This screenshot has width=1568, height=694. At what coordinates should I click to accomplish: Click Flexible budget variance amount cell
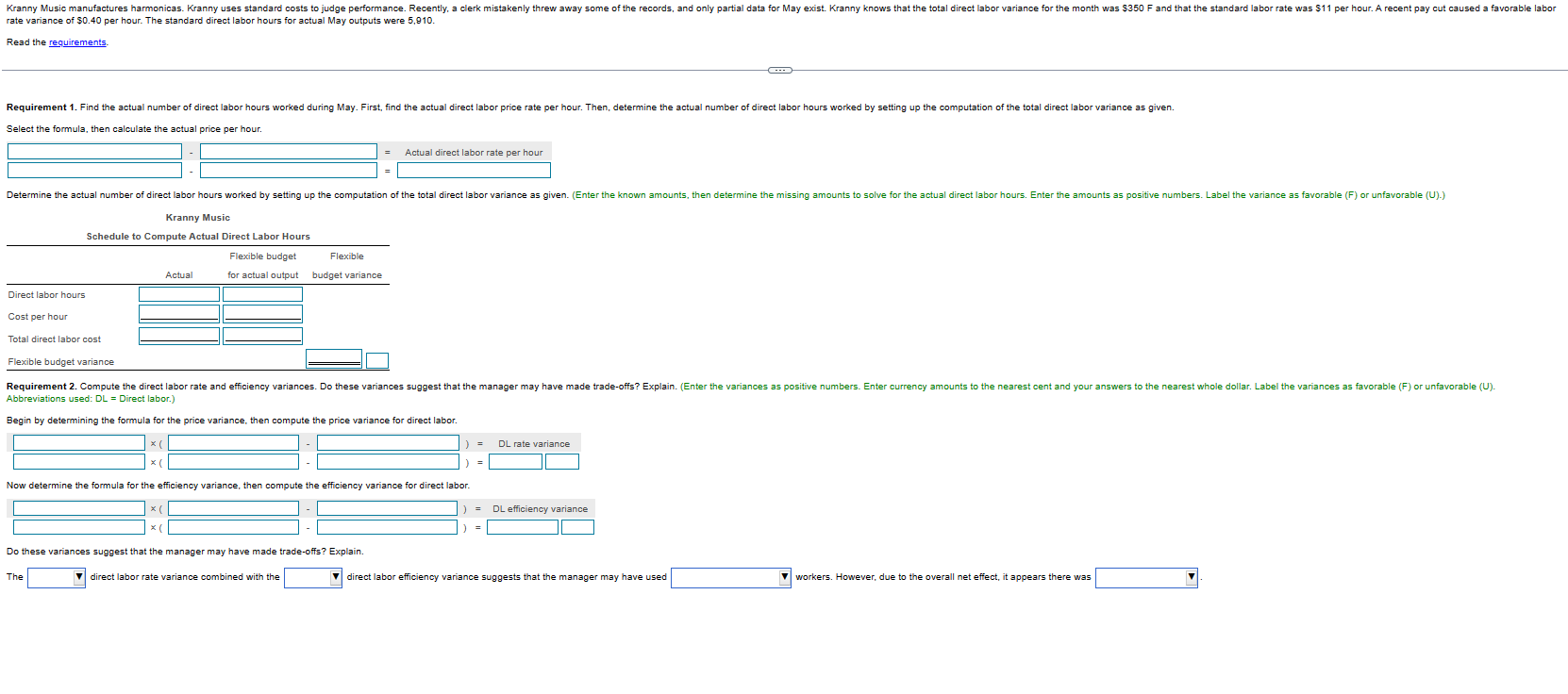click(334, 359)
